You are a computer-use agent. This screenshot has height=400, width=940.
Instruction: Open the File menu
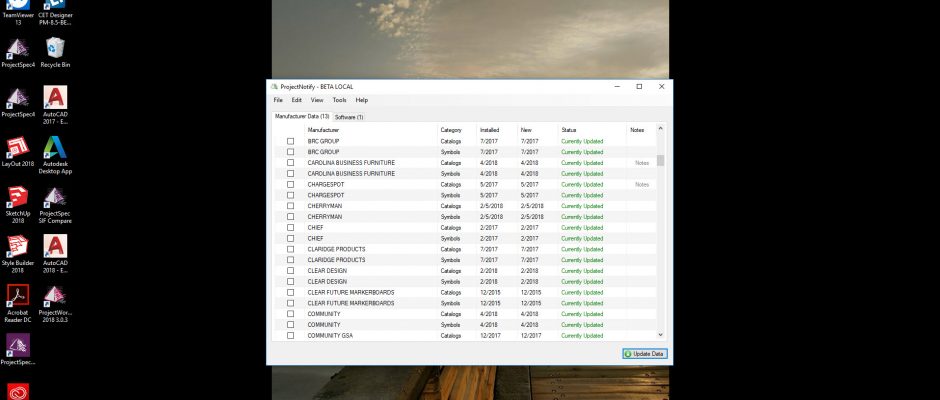point(278,100)
